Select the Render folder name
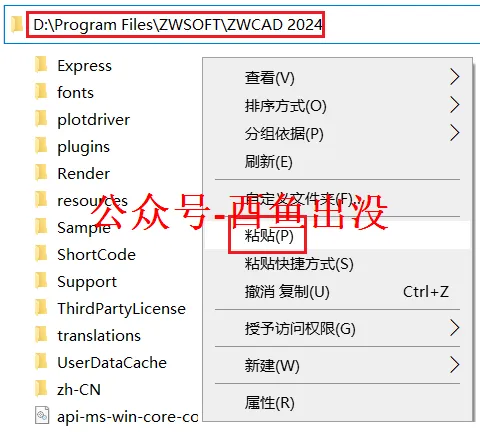 click(83, 173)
